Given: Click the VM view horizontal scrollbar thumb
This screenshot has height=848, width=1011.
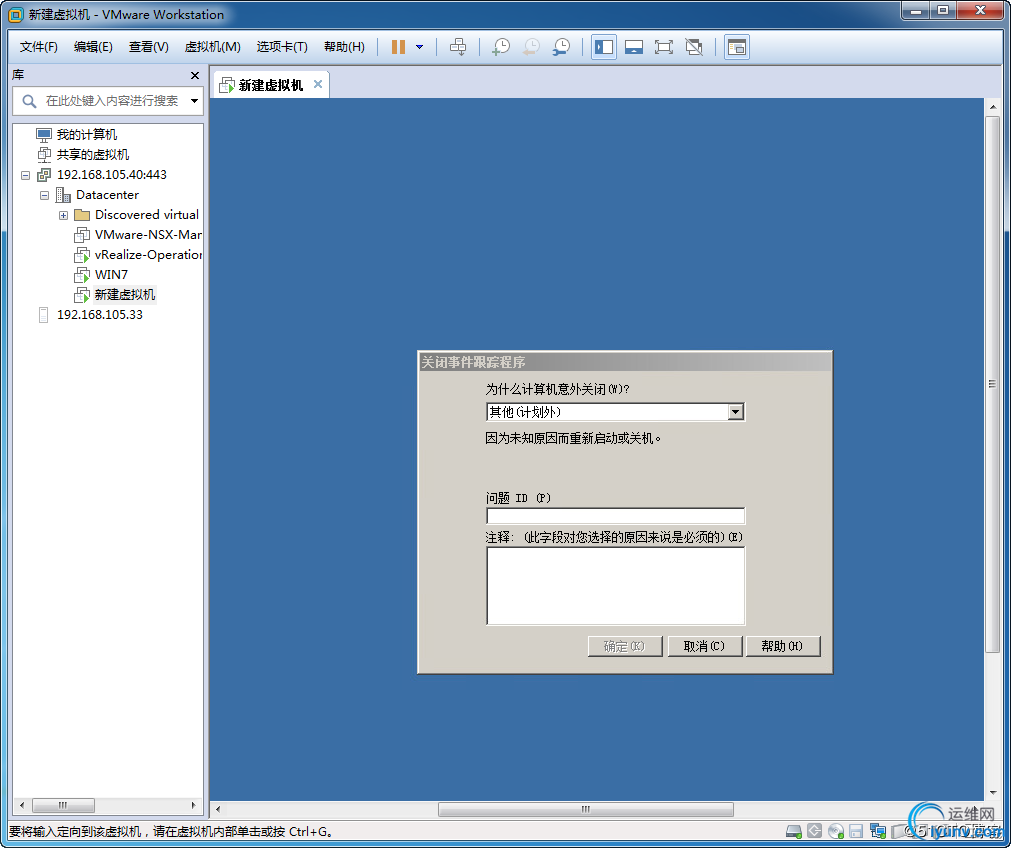Looking at the screenshot, I should coord(585,809).
